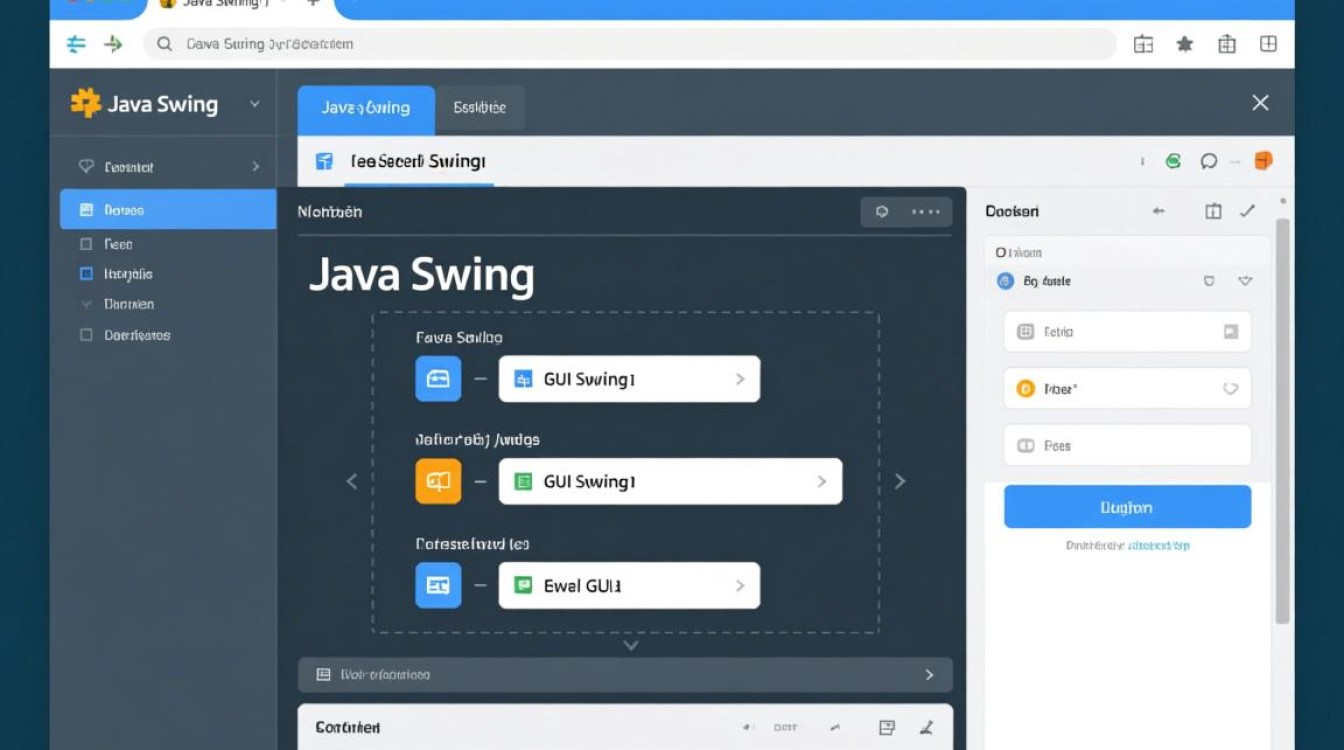Open the chat bubble icon near the avatar

click(x=1209, y=161)
